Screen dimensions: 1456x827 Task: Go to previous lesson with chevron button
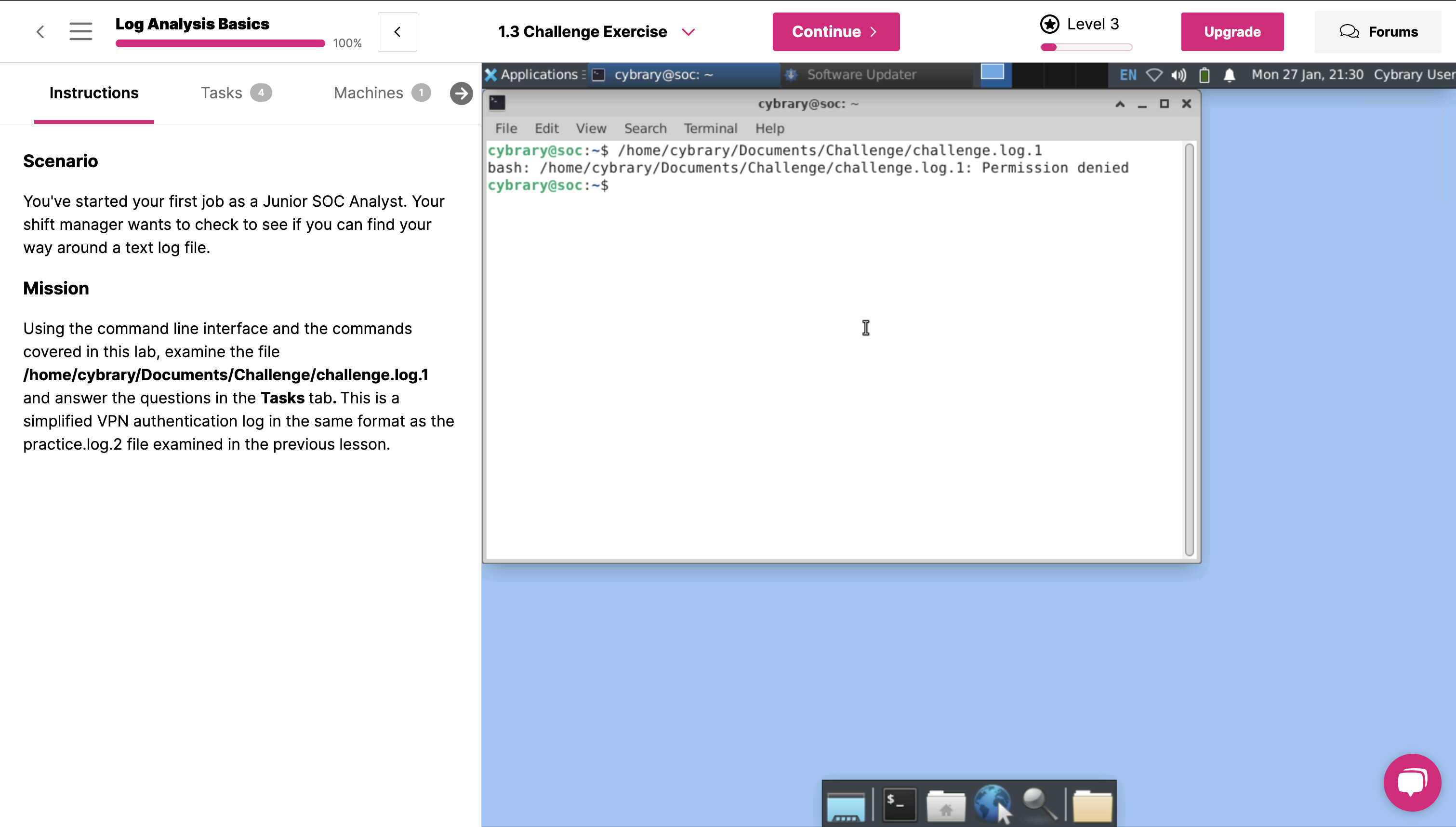pyautogui.click(x=397, y=32)
